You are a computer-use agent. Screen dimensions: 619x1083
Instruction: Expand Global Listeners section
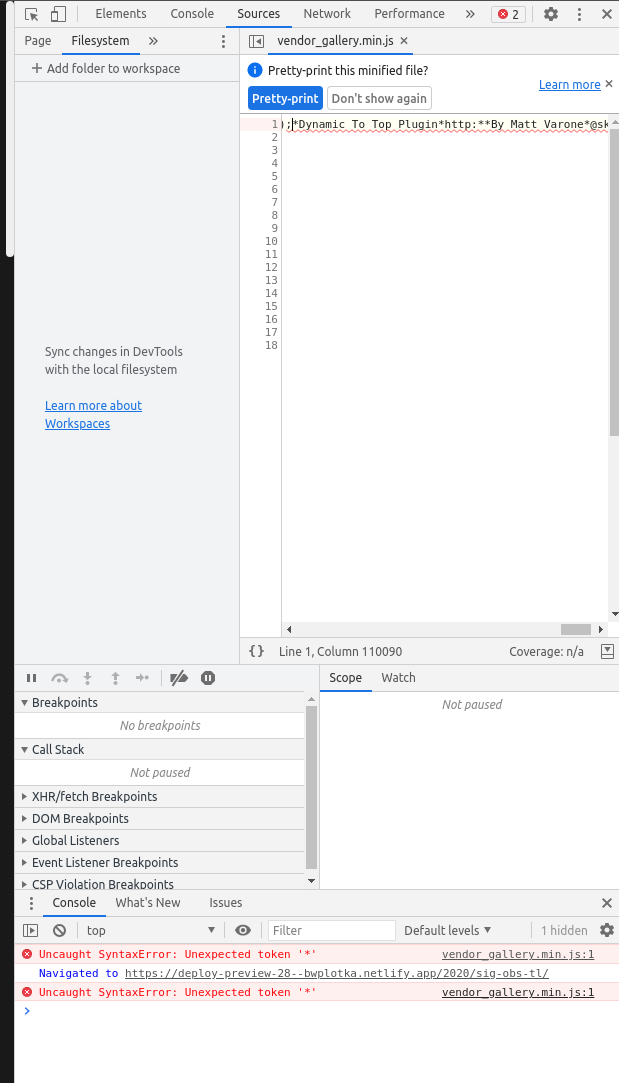[160, 841]
